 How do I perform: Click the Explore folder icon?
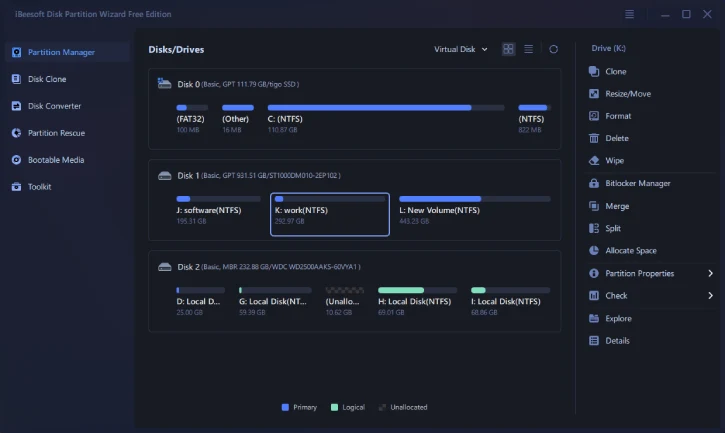(594, 318)
